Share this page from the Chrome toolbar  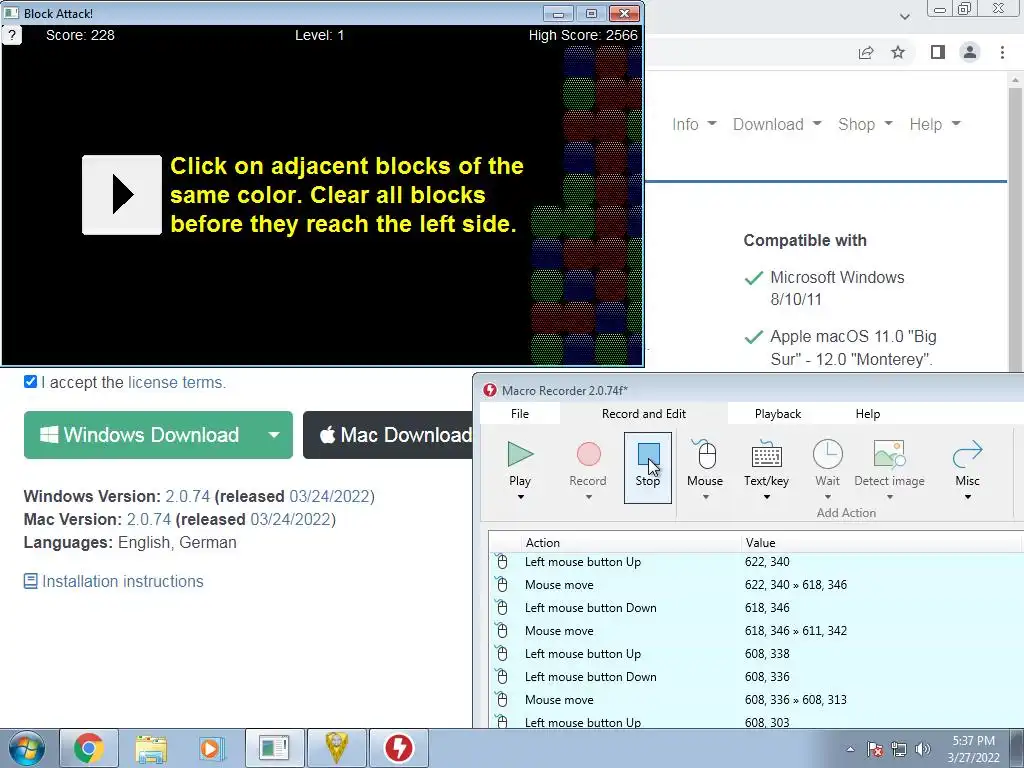pos(866,52)
